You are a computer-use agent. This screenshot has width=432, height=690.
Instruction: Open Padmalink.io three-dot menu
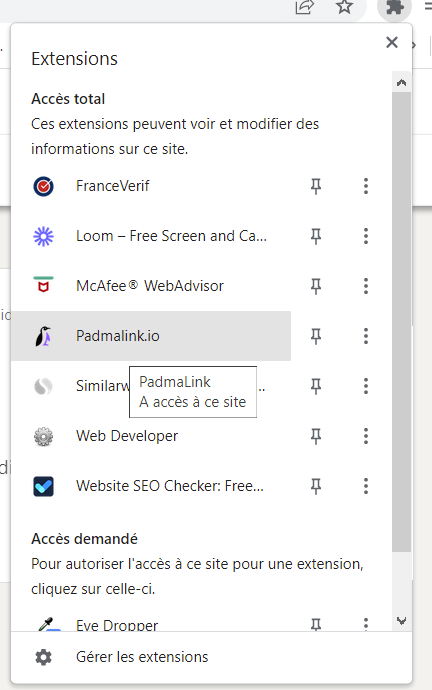coord(366,336)
